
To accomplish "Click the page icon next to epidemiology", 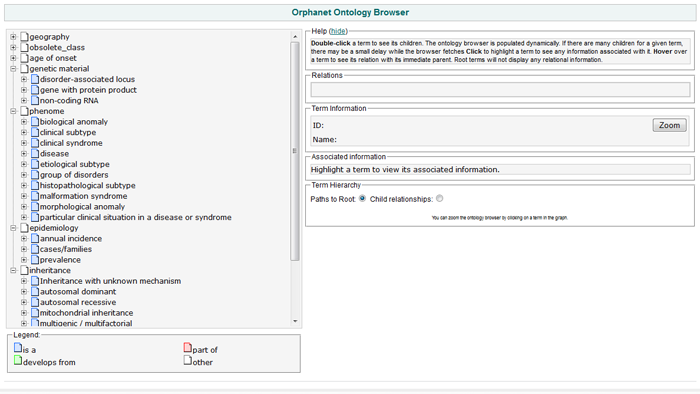I will pyautogui.click(x=25, y=228).
